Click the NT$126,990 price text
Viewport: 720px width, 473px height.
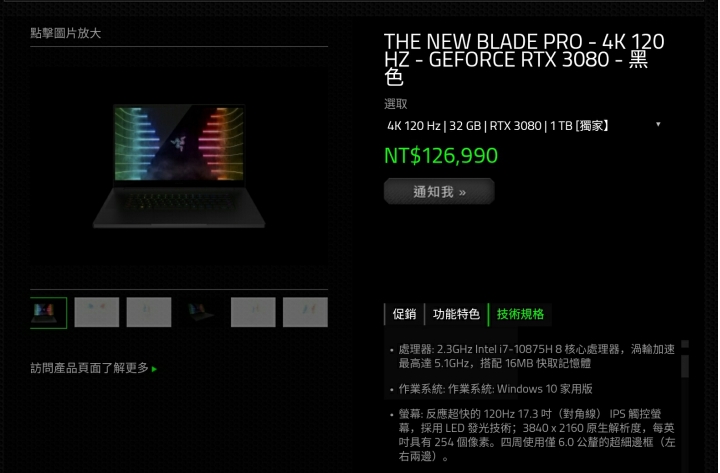(441, 156)
